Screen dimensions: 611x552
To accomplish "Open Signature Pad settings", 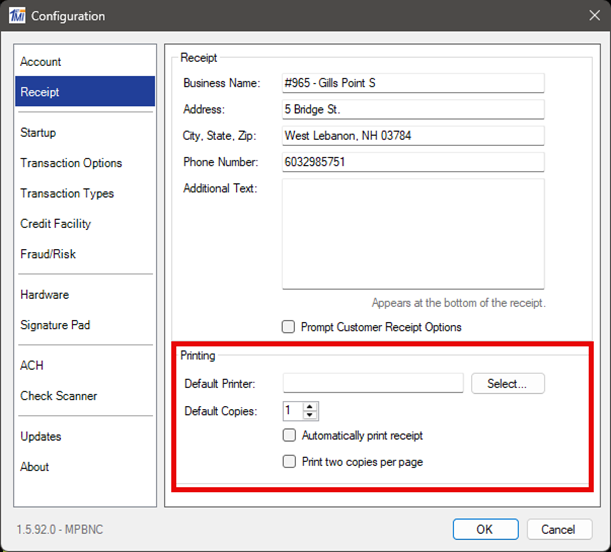I will [x=55, y=325].
